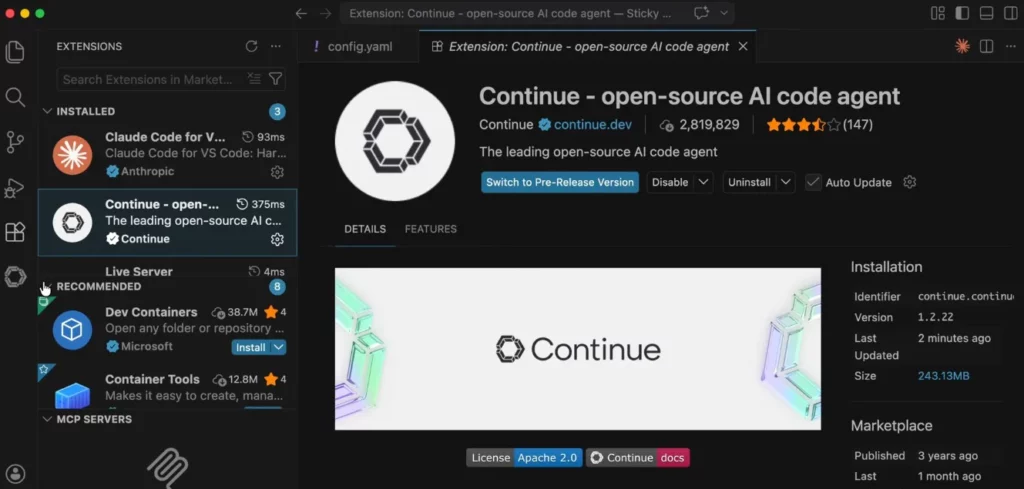Open Claude Code extension gear settings
The image size is (1024, 489).
click(278, 172)
